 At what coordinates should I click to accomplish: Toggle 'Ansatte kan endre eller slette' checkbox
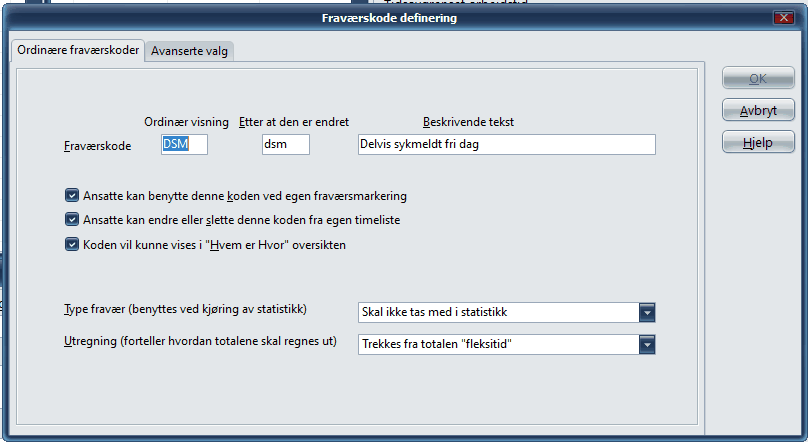[71, 219]
